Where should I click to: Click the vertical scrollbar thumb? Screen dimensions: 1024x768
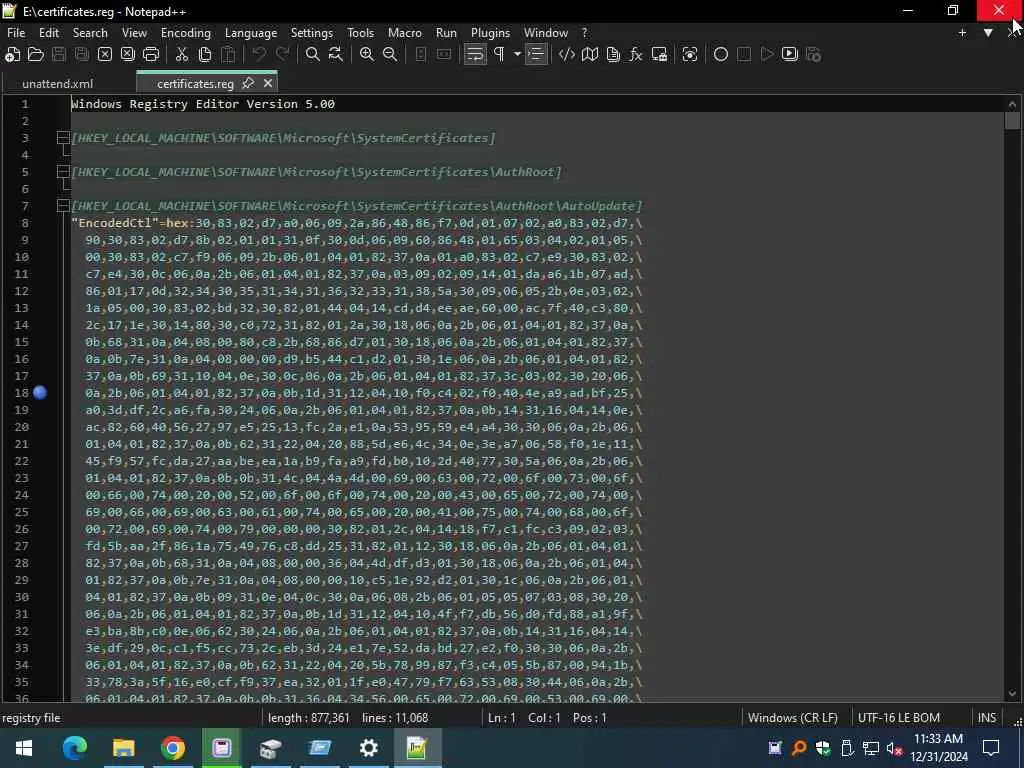click(1012, 121)
